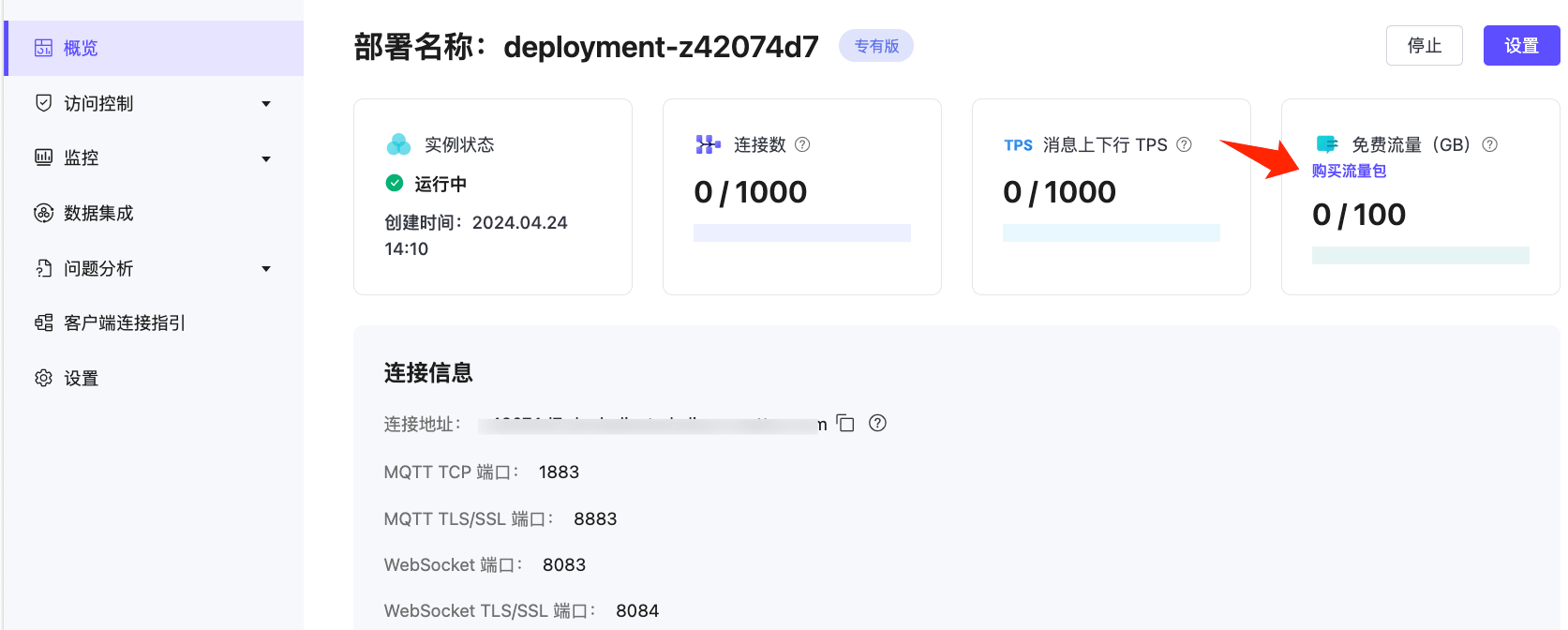Open the 购买流量包 link
Image resolution: width=1568 pixels, height=630 pixels.
coord(1349,171)
